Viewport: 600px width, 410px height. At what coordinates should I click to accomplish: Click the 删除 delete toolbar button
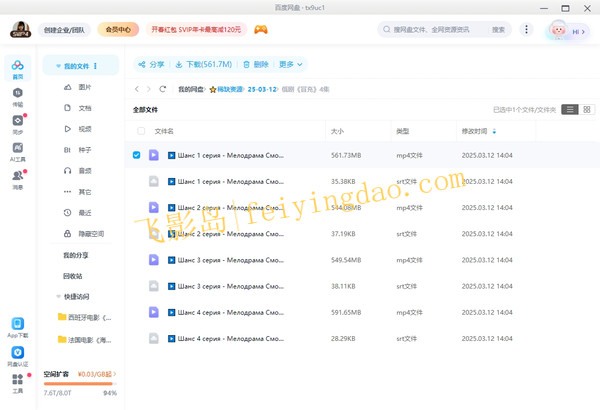click(256, 65)
